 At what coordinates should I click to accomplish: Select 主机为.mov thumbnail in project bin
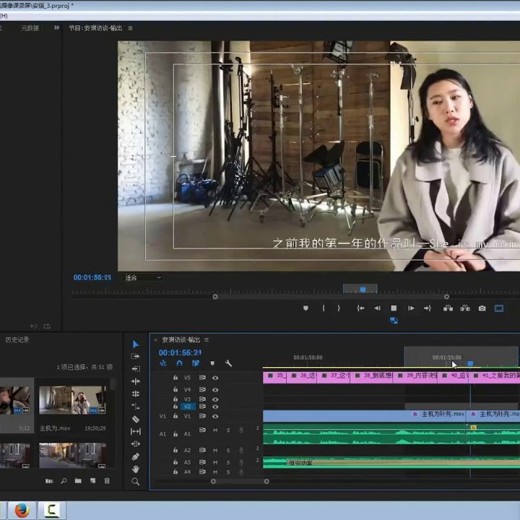click(x=73, y=400)
